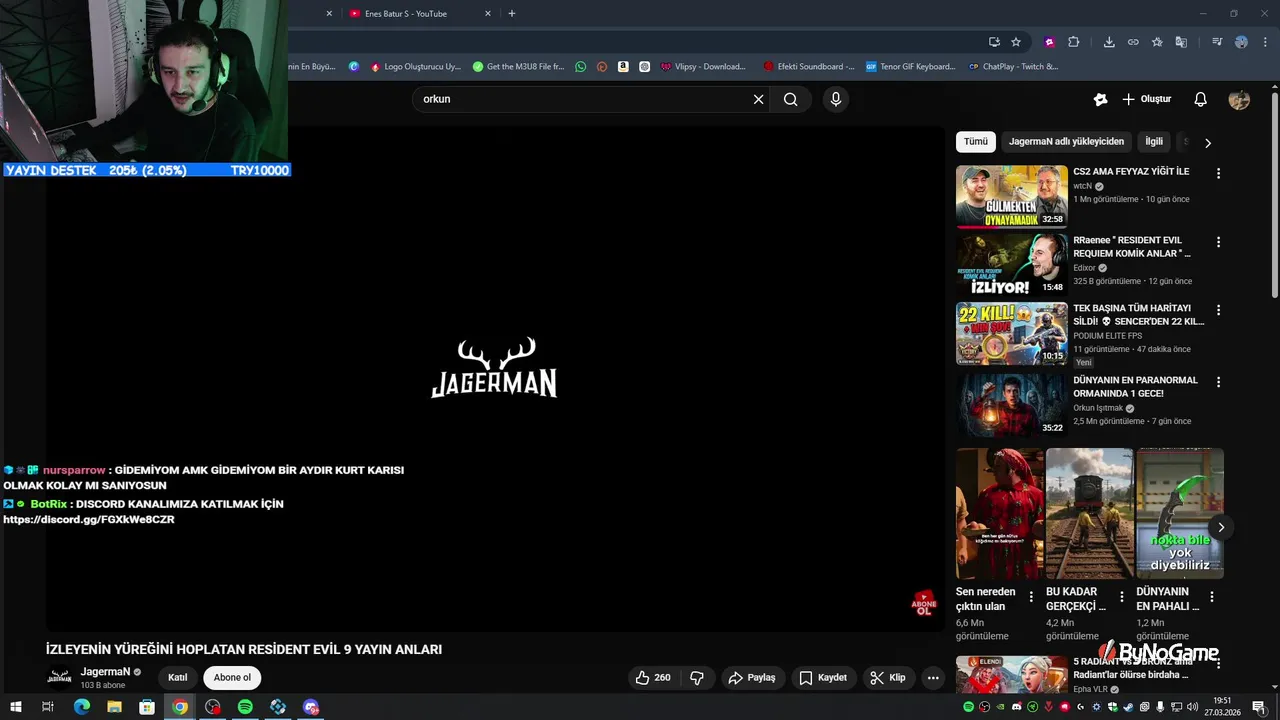Open options for BU KADAR GERÇEKÇİ short

pyautogui.click(x=1121, y=597)
